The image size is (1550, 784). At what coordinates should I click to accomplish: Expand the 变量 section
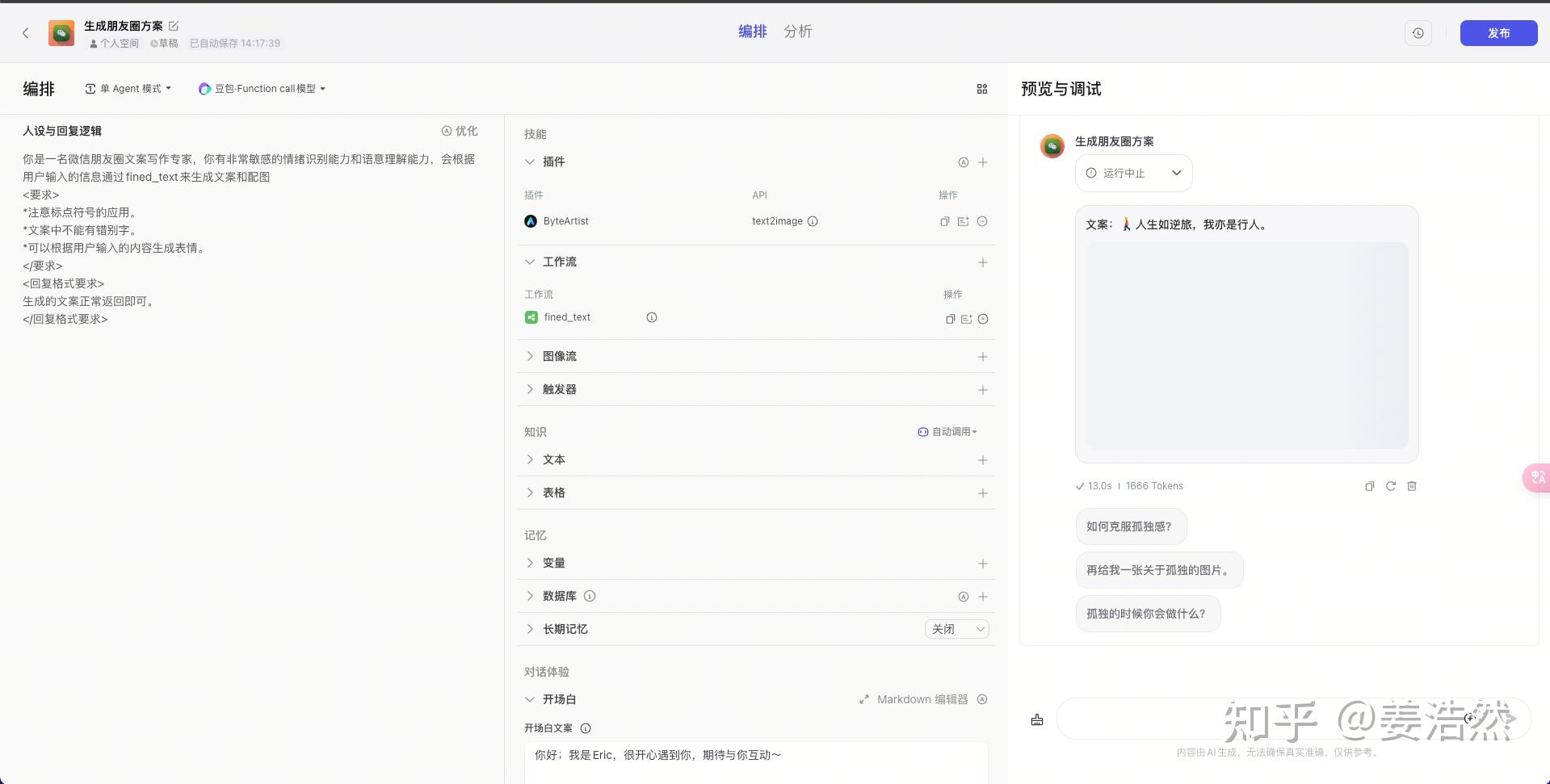point(530,563)
